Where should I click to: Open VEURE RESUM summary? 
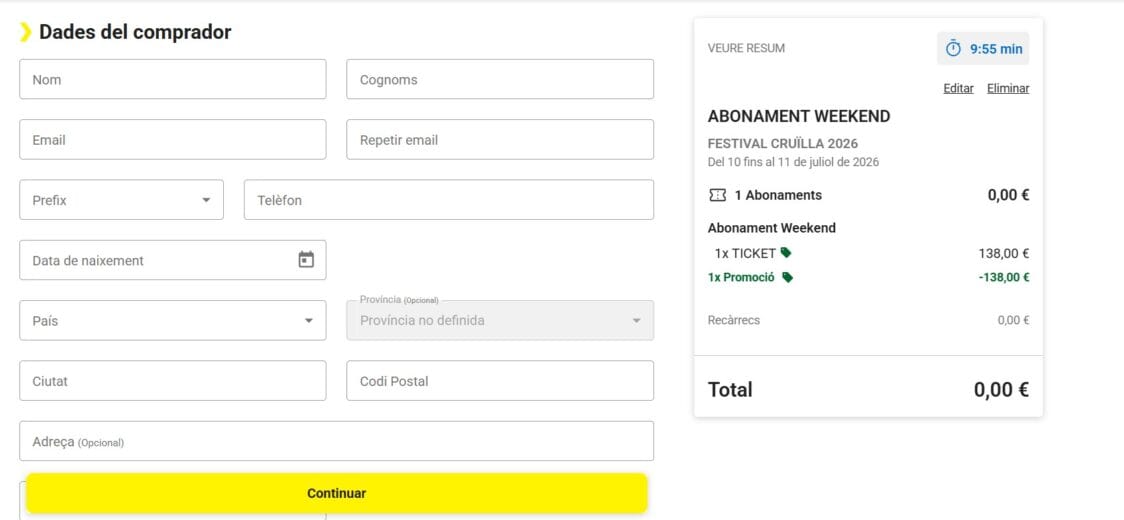(746, 48)
